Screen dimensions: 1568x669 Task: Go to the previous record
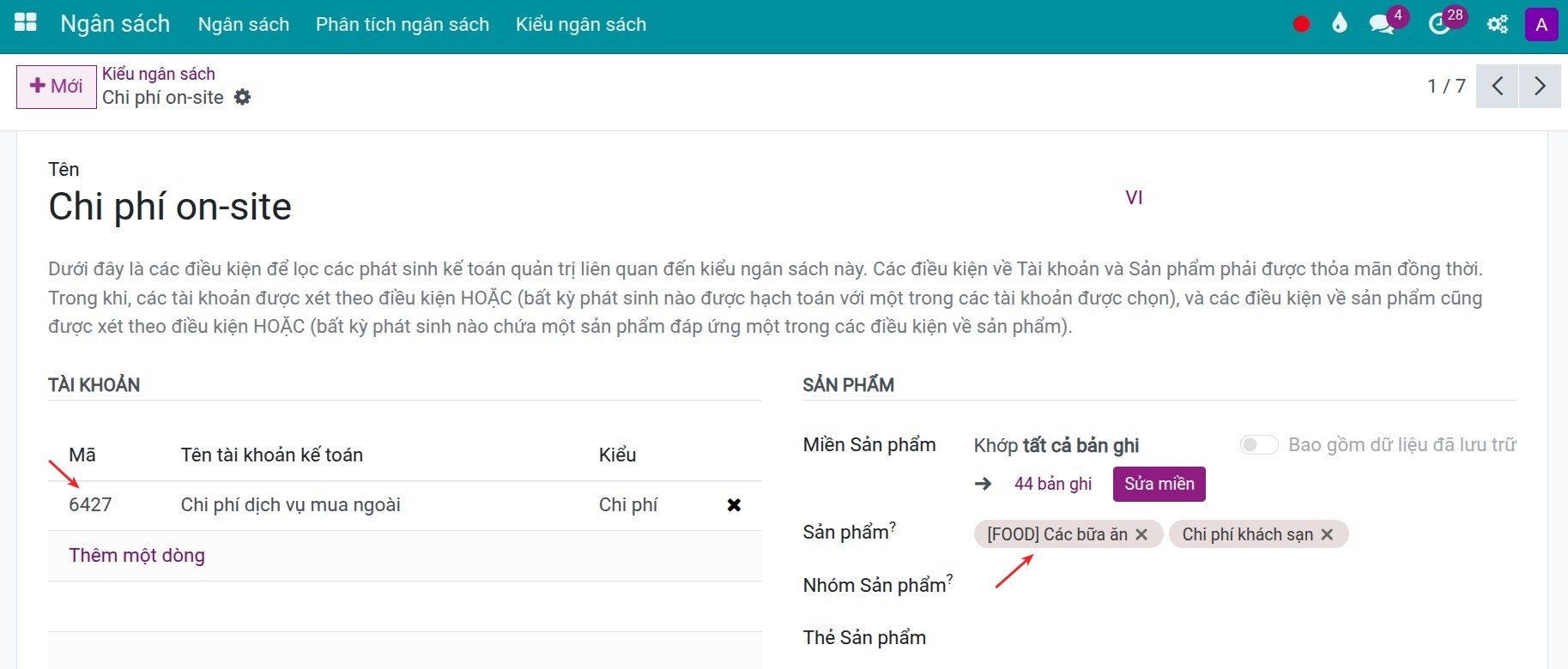1498,86
